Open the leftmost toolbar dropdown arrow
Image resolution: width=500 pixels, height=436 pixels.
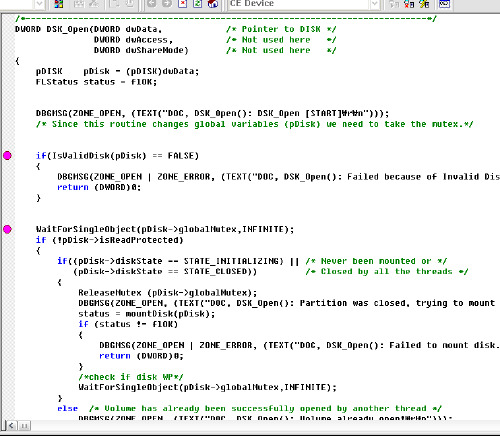click(39, 4)
